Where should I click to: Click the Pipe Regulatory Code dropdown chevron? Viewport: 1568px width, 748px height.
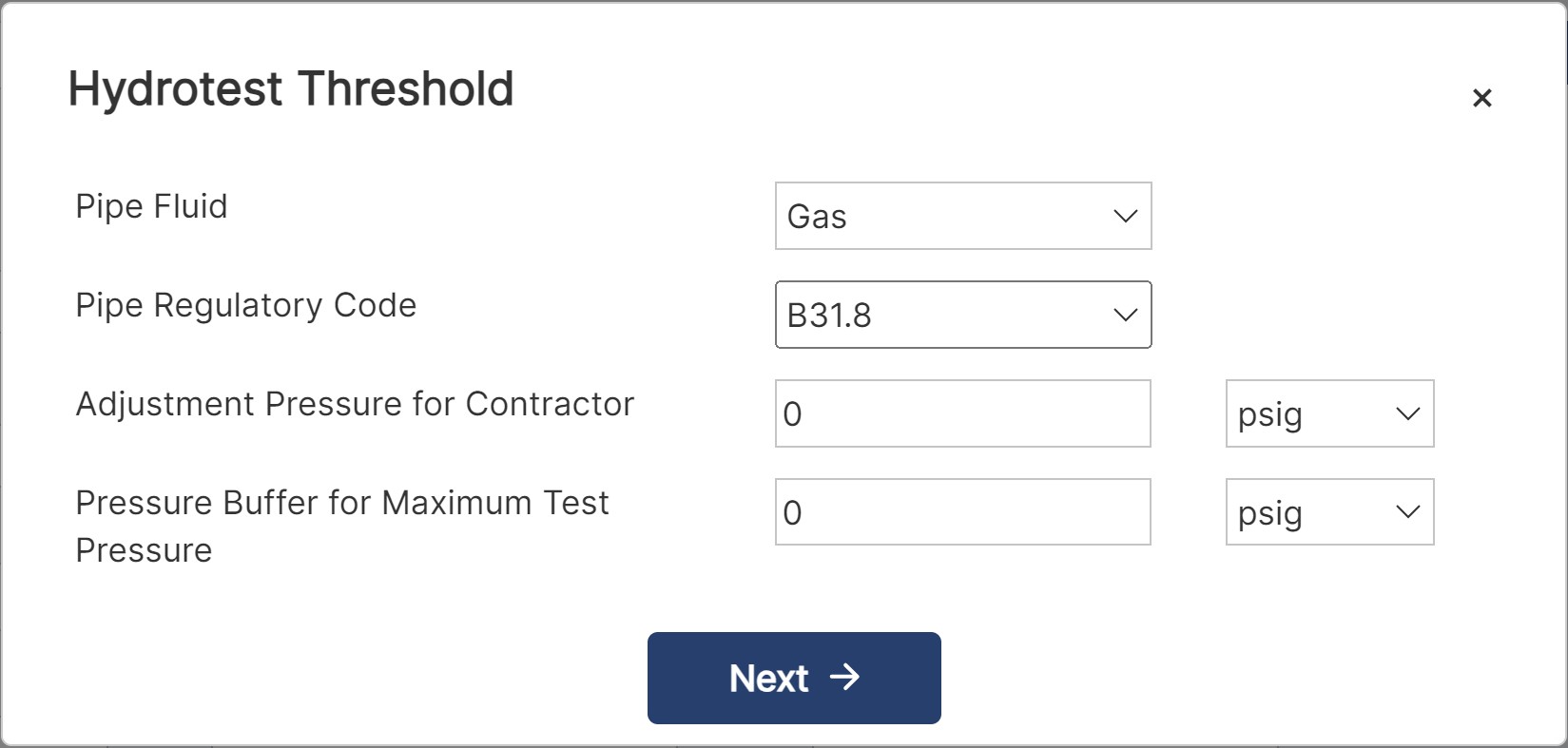pyautogui.click(x=1126, y=315)
